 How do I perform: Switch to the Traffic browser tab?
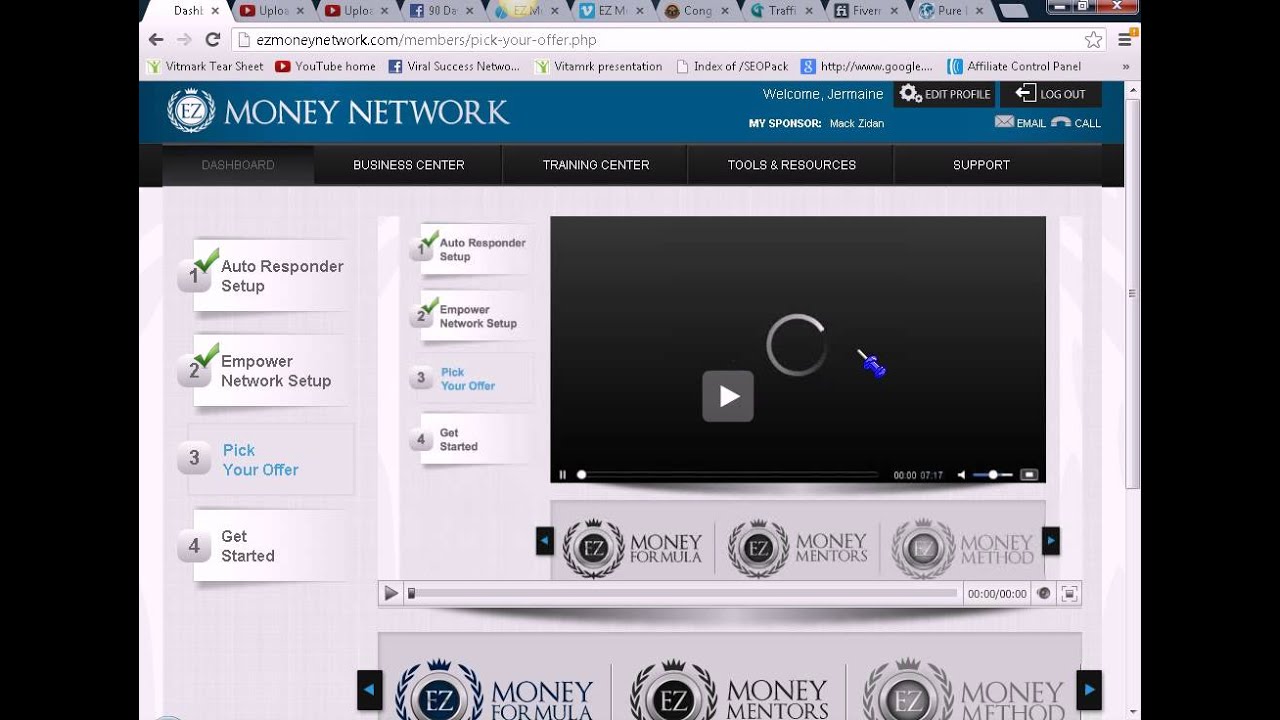pyautogui.click(x=782, y=11)
